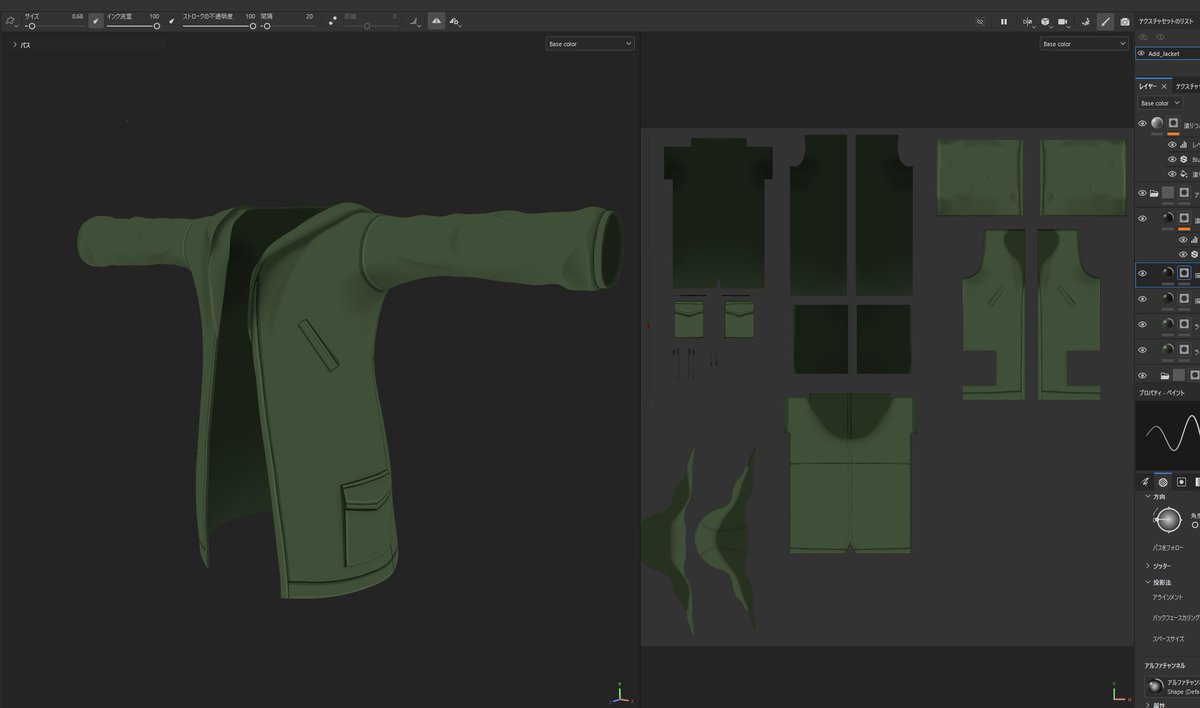Click the Pause engine icon in the toolbar

pyautogui.click(x=1003, y=21)
